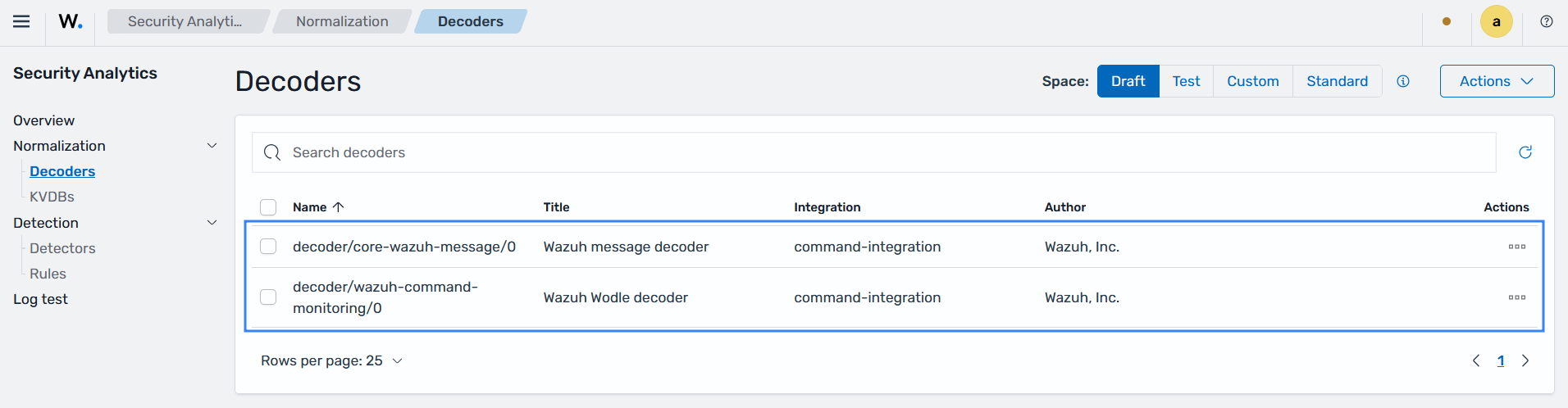This screenshot has height=408, width=1568.
Task: Click the search magnifier icon
Action: click(272, 152)
